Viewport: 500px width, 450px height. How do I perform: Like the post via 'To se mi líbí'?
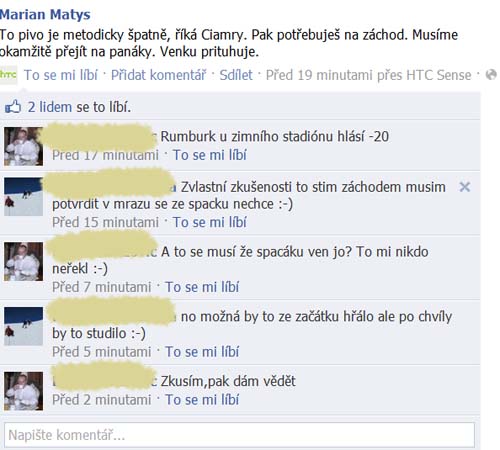point(61,75)
